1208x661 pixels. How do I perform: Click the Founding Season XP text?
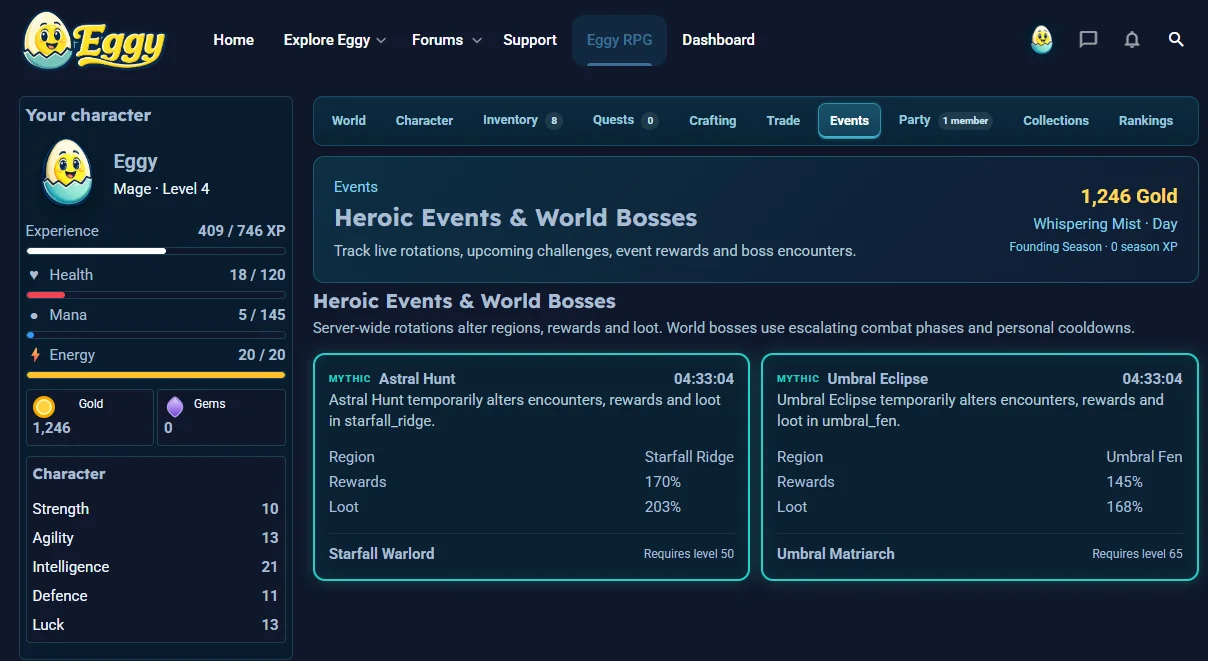pos(1093,247)
